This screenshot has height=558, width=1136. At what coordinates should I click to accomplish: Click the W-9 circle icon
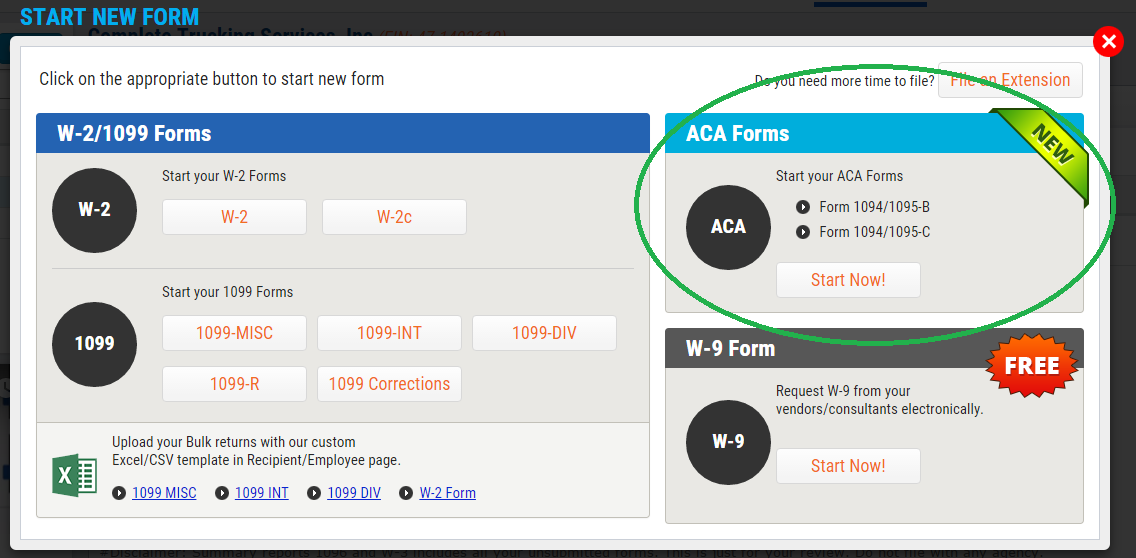point(728,441)
